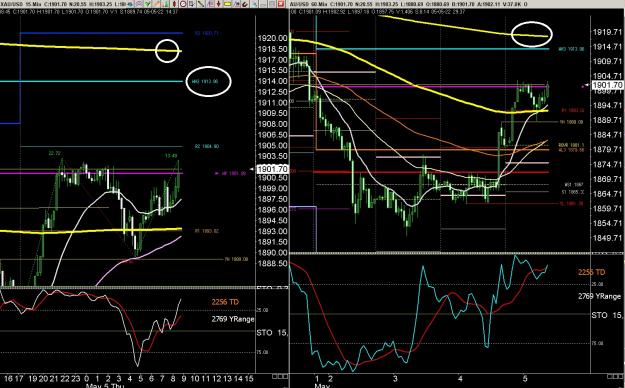Click the WKO 1913.98 label in the 15 Min chart
This screenshot has width=625, height=388.
tap(204, 81)
